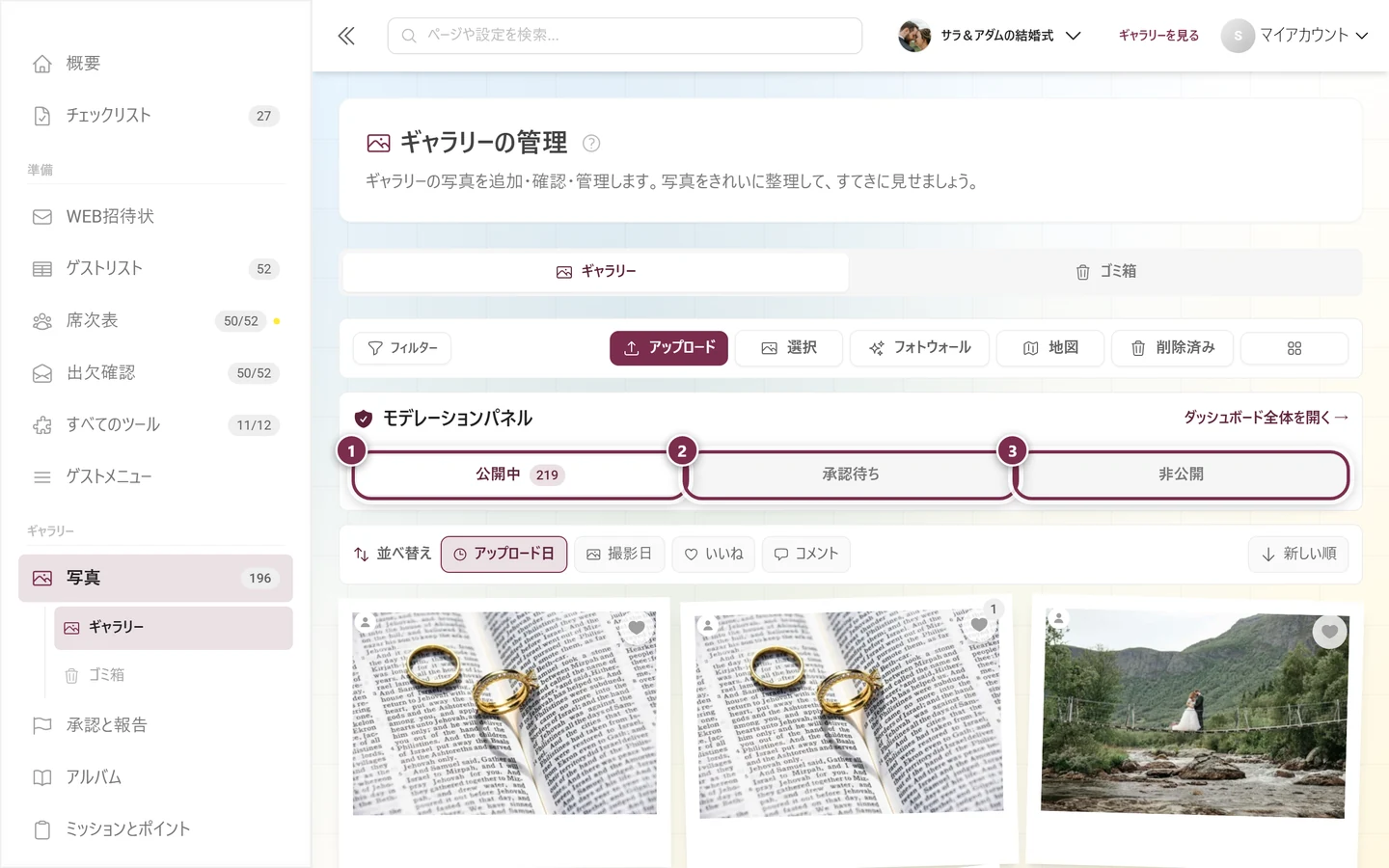The height and width of the screenshot is (868, 1389).
Task: Click the 削除済み button
Action: pos(1172,348)
